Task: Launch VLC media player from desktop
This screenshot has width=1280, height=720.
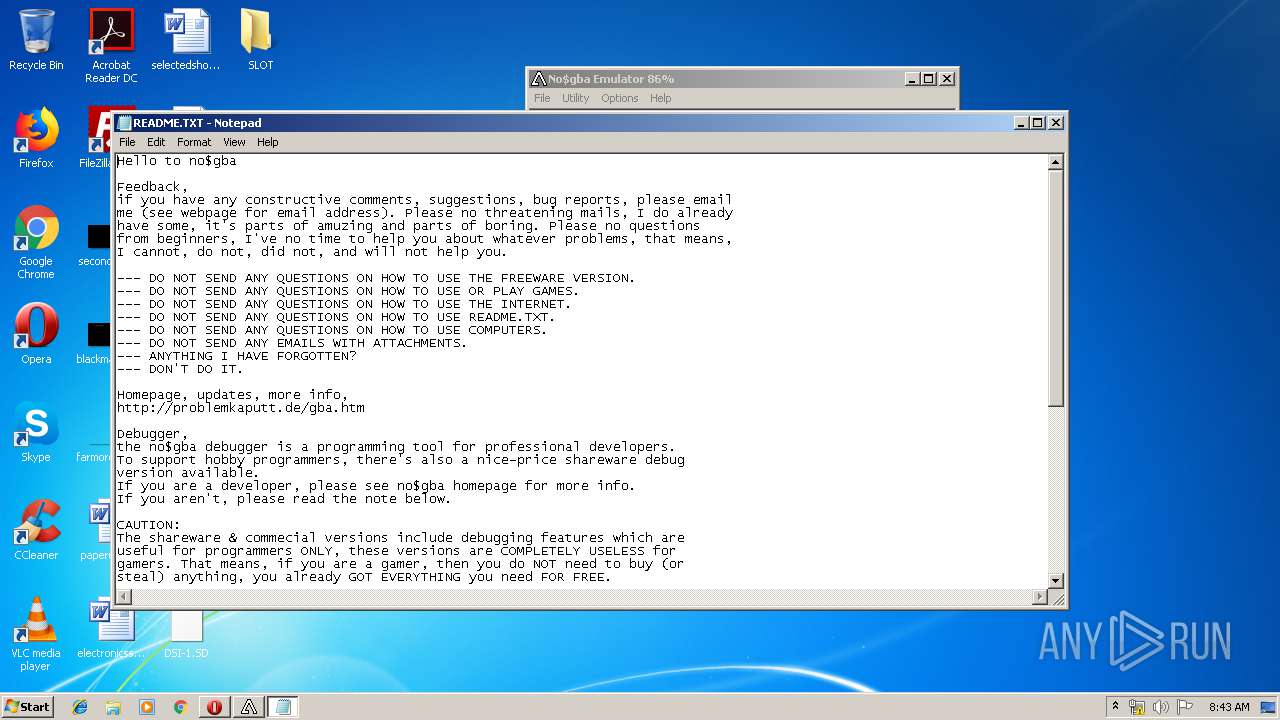Action: pyautogui.click(x=36, y=634)
